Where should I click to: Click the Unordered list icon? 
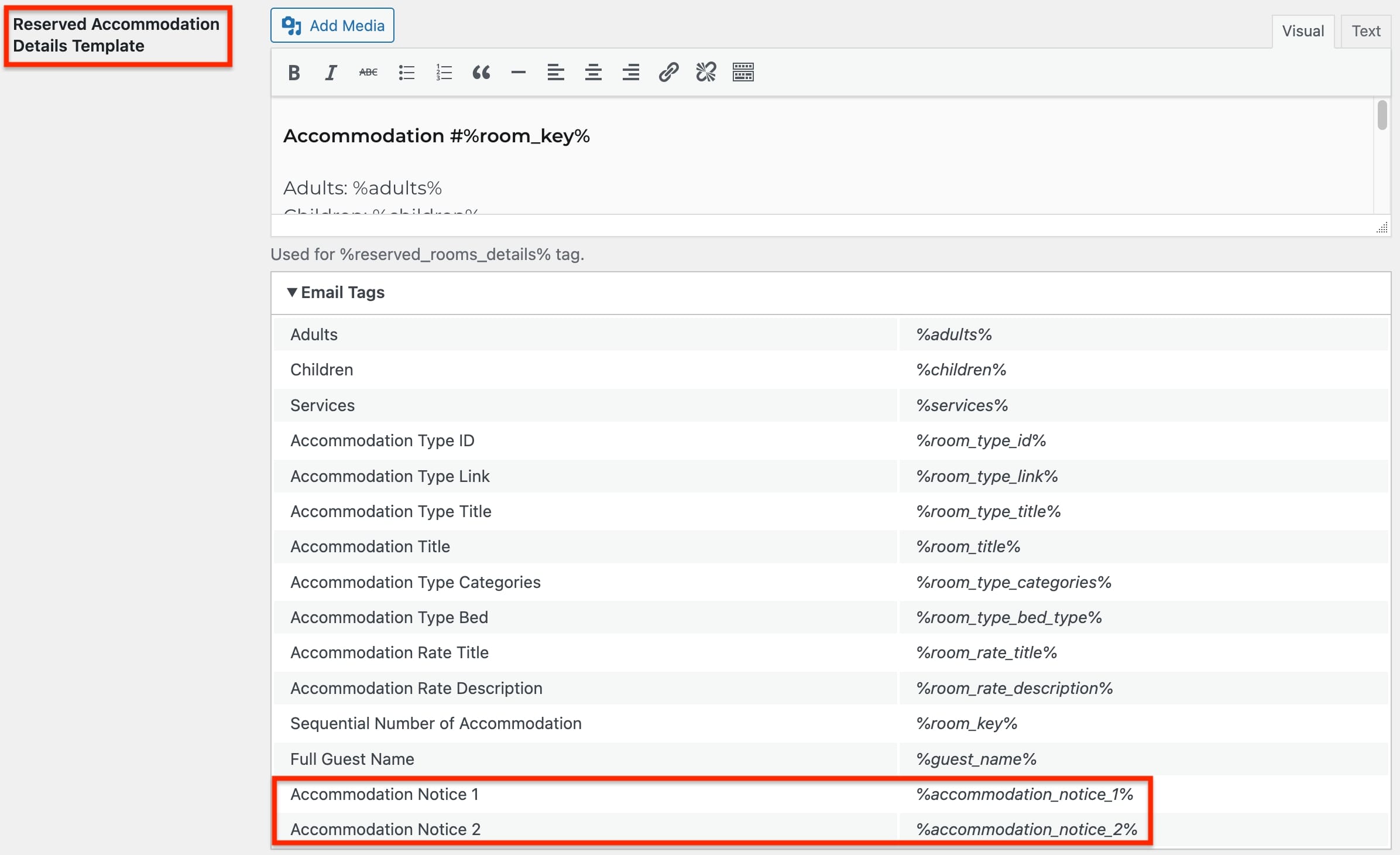click(405, 72)
